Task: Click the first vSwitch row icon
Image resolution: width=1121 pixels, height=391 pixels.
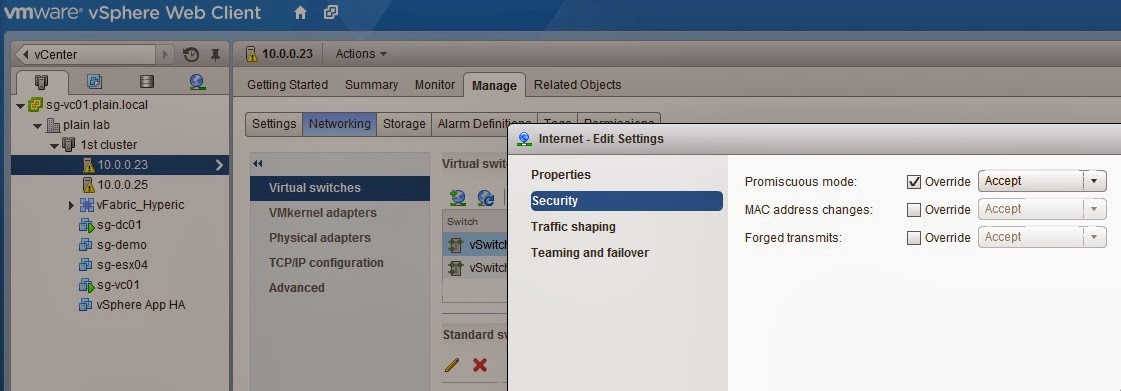Action: click(x=455, y=245)
